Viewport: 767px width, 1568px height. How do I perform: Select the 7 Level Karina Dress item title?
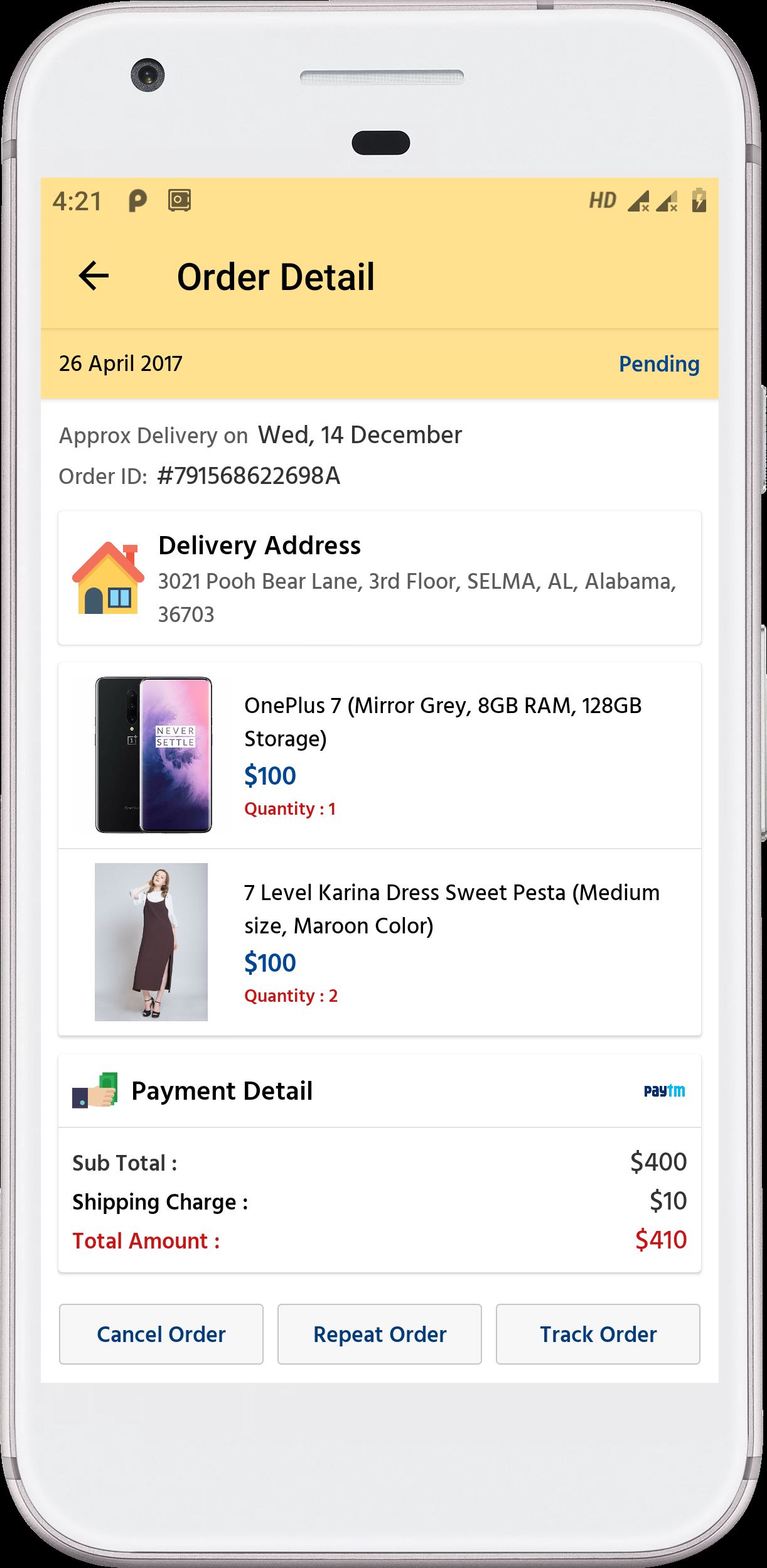451,909
